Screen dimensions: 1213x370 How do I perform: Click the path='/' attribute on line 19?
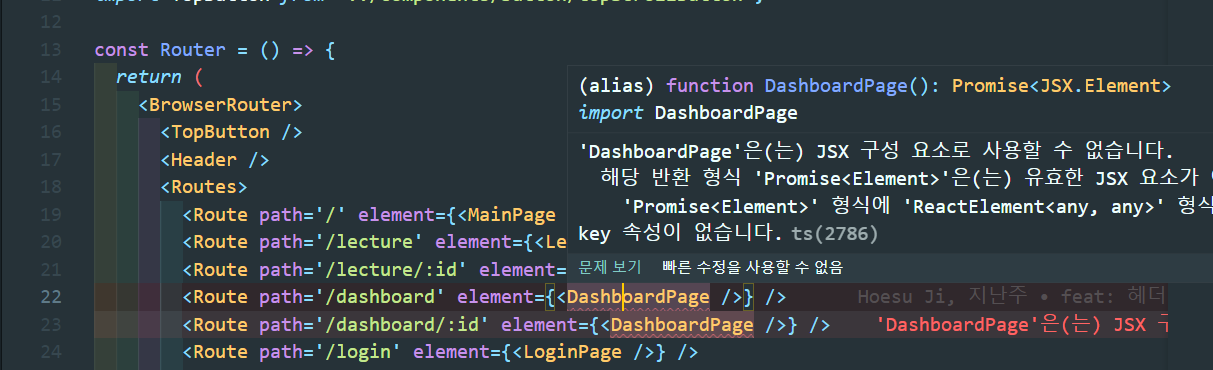click(x=303, y=215)
